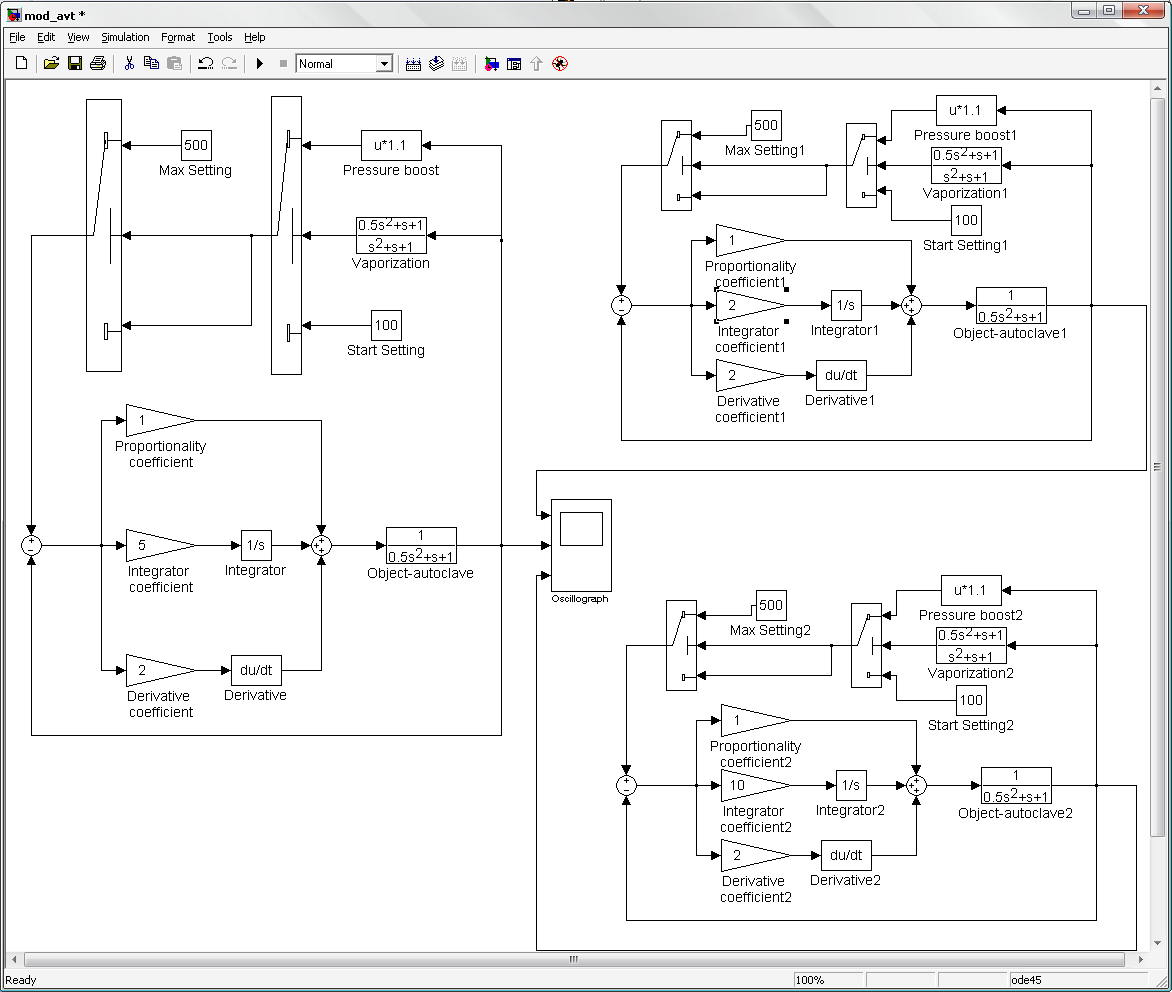
Task: Click the horizontal scrollbar at the bottom
Action: click(574, 959)
